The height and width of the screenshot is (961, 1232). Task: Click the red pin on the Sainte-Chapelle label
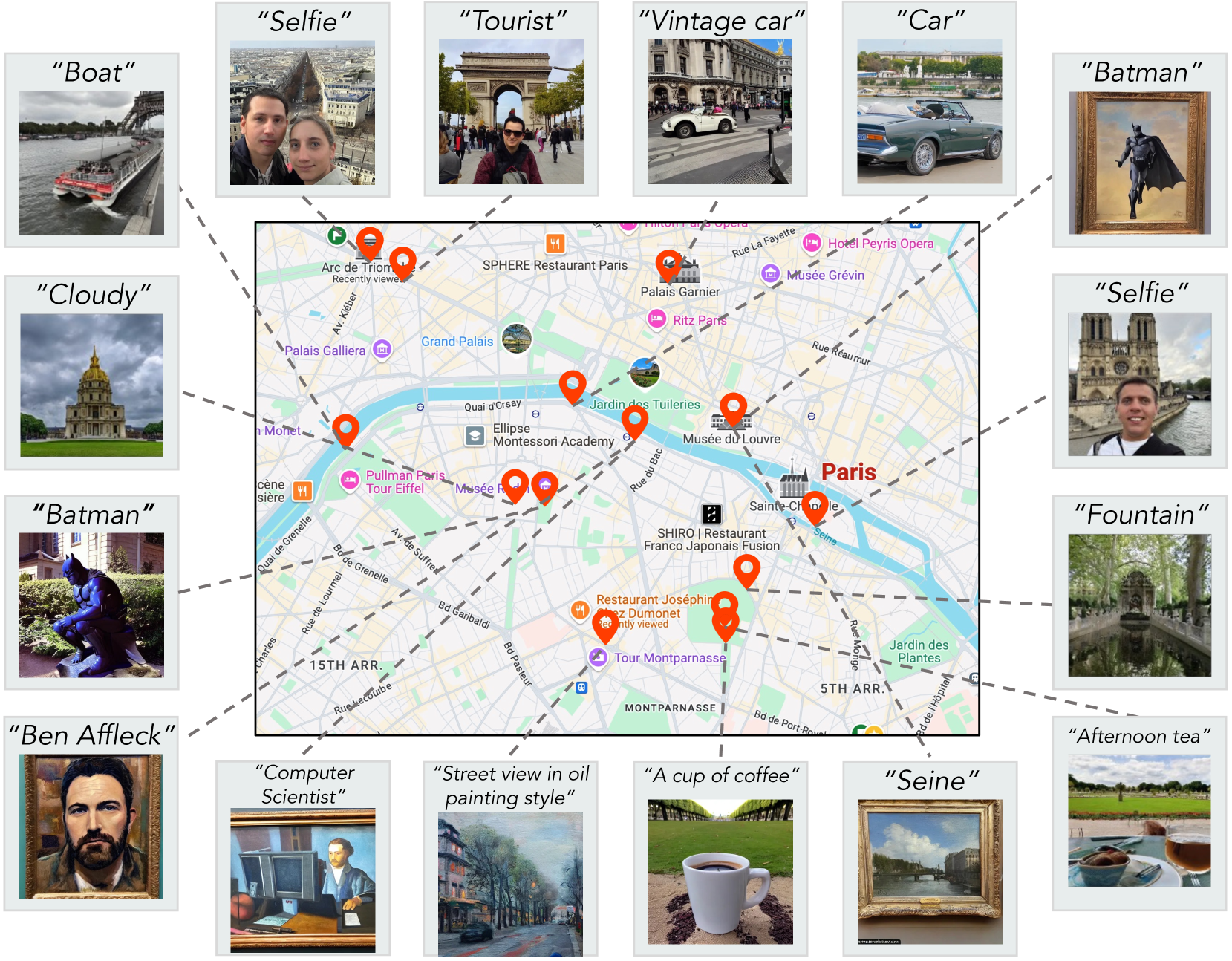click(815, 508)
